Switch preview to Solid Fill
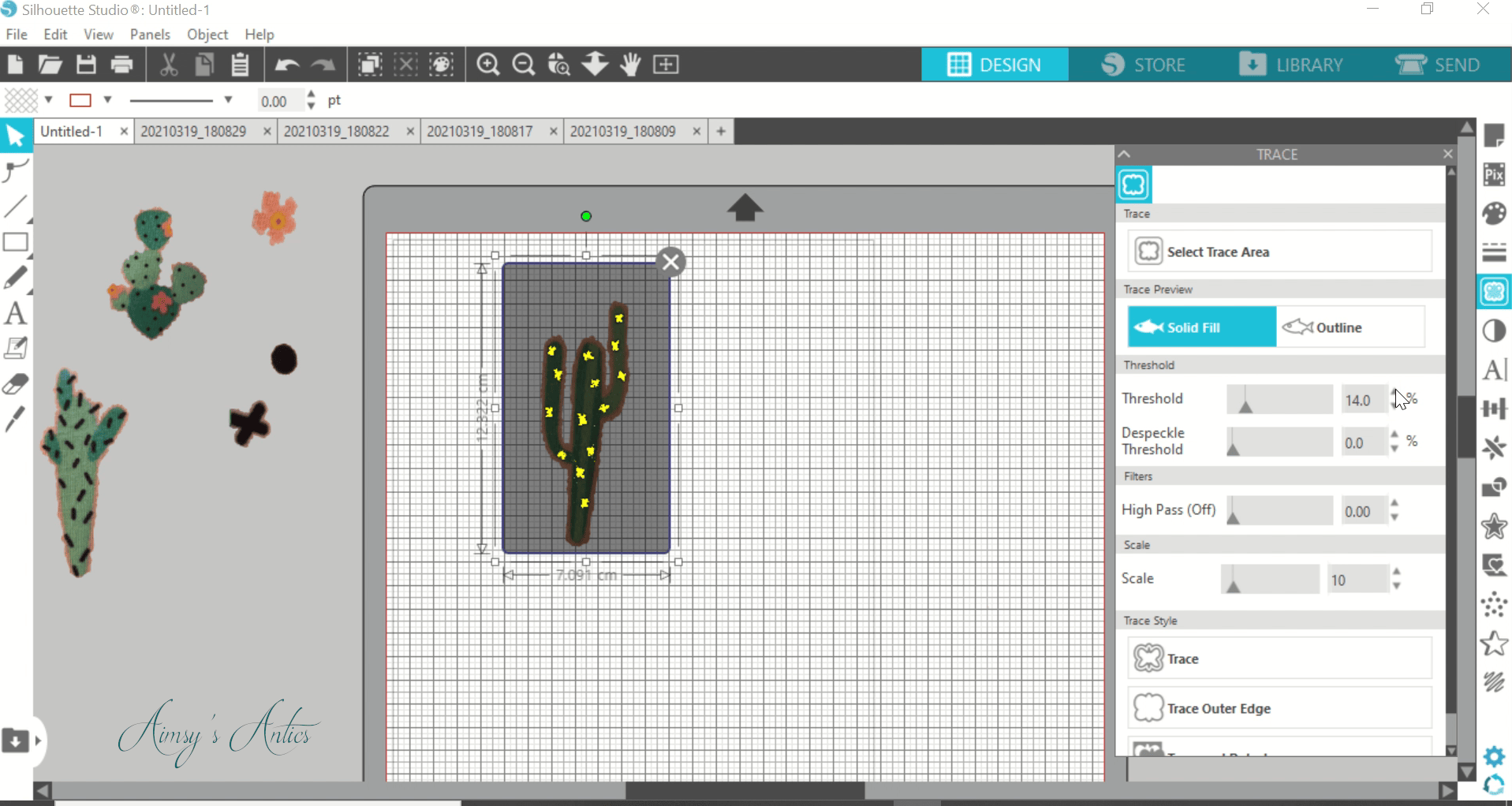1512x806 pixels. [1201, 327]
